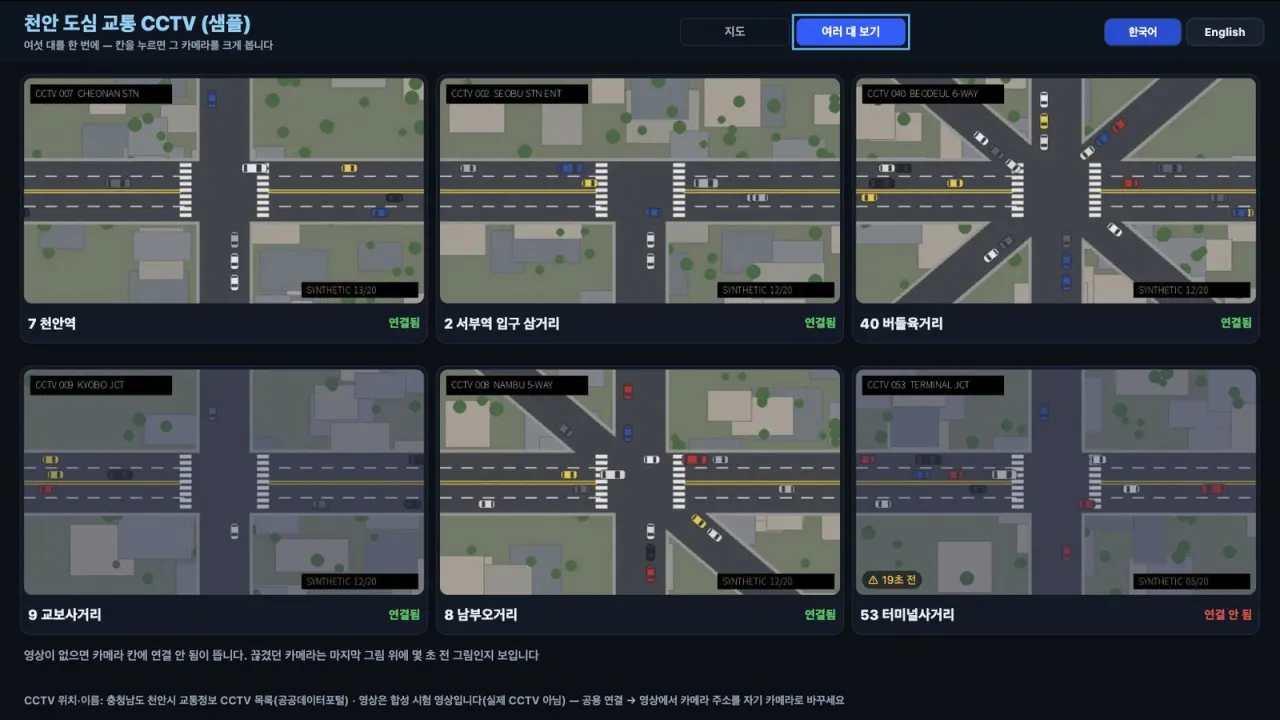
Task: Click the SYNTHETIC 05/20 label on Terminal Jct
Action: (1192, 581)
